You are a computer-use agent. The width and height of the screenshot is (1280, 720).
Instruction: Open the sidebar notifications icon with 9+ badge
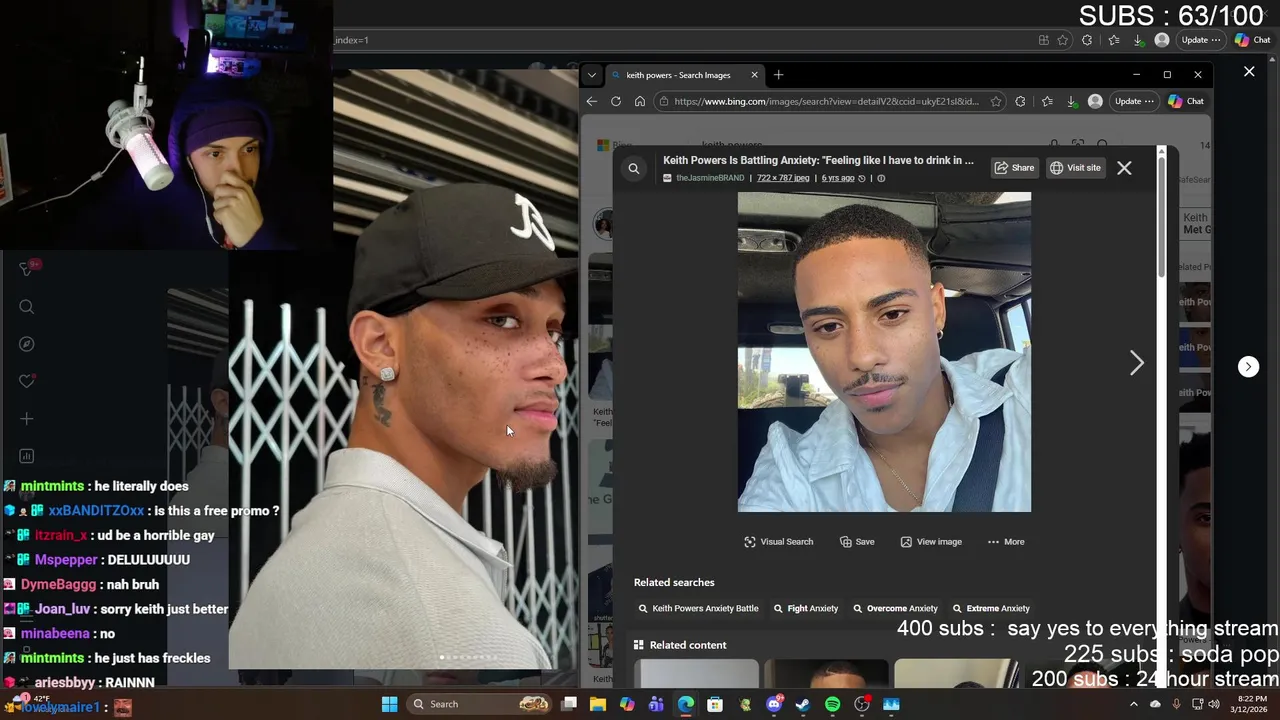27,268
